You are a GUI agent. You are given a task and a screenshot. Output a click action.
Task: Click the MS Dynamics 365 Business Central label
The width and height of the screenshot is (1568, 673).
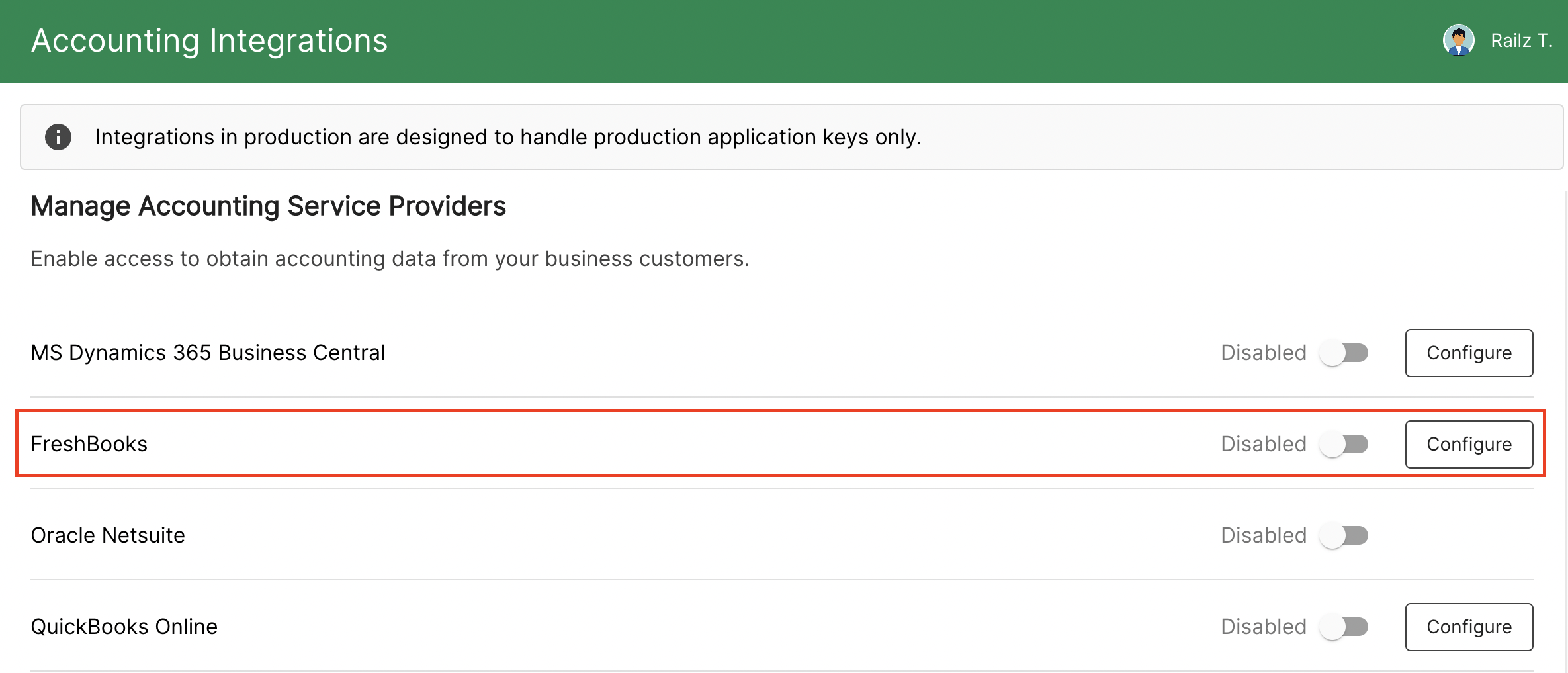coord(208,353)
